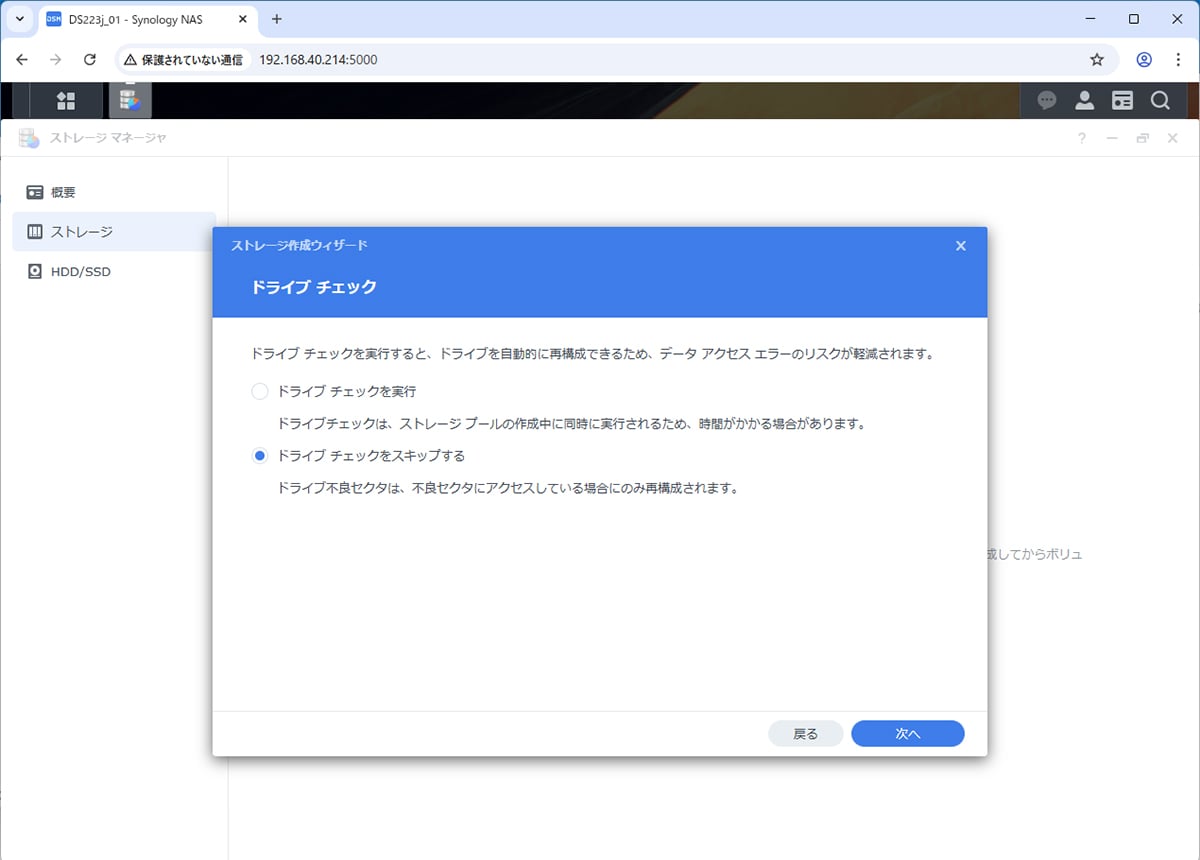Open DSM user options person icon

tap(1084, 100)
